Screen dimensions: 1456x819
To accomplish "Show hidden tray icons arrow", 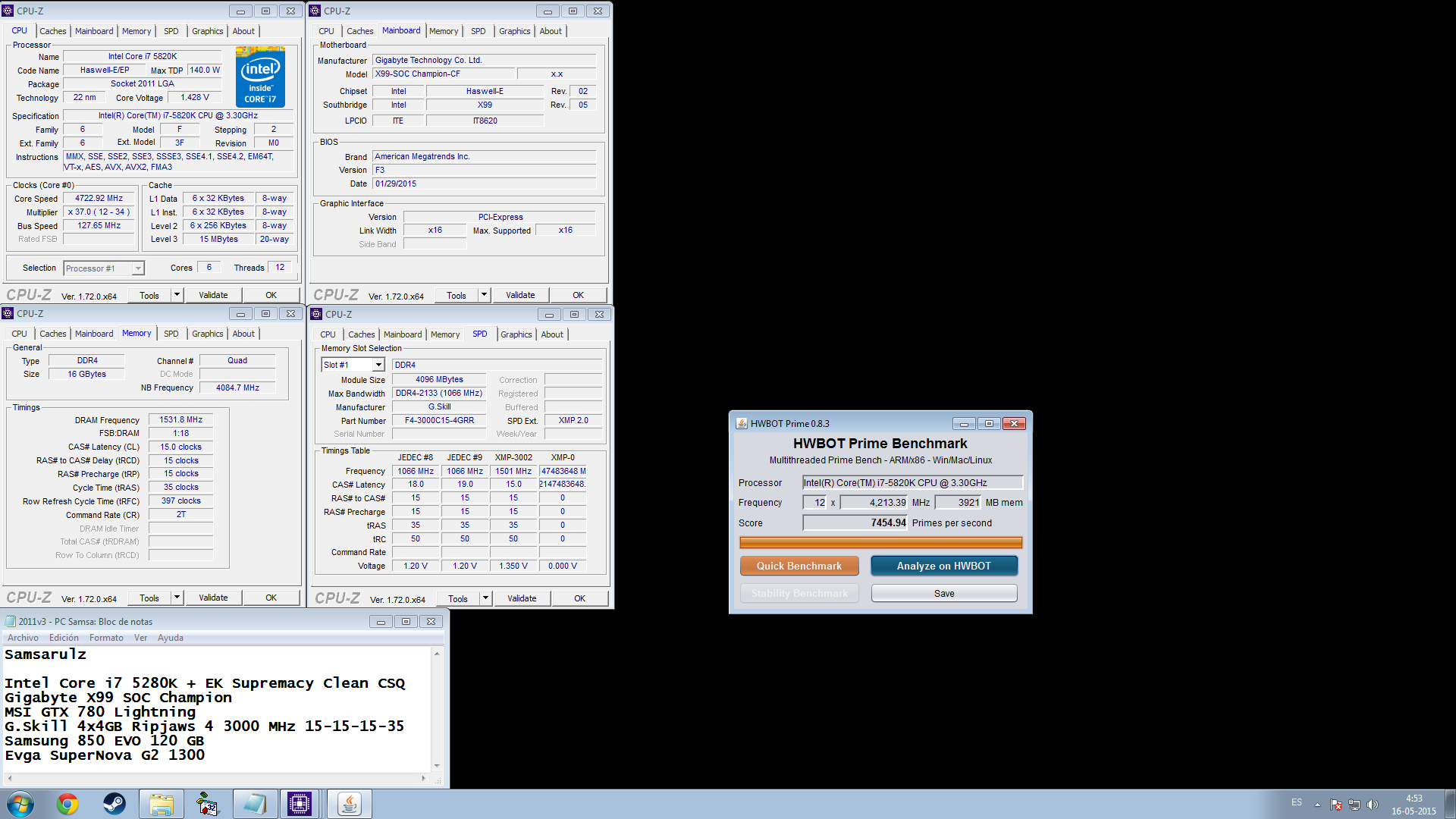I will (1317, 805).
